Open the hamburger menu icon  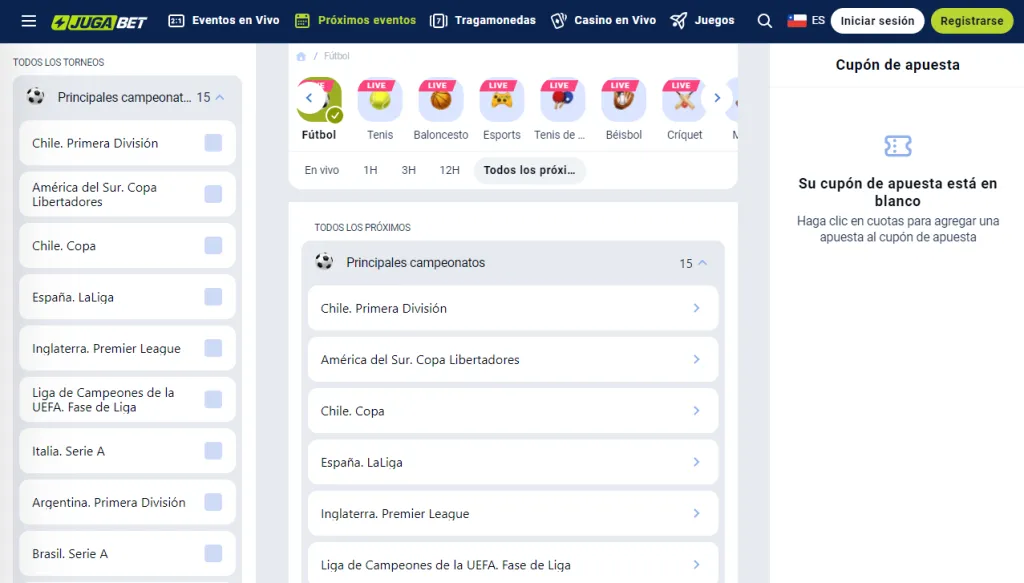click(28, 21)
